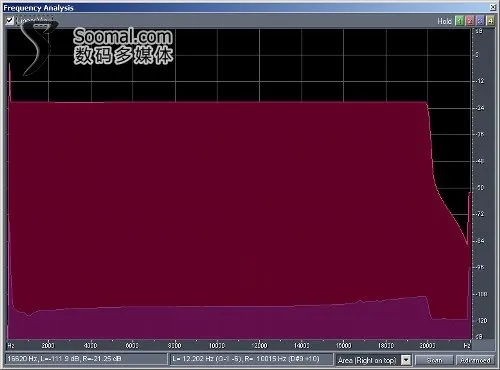The height and width of the screenshot is (370, 500).
Task: Click the blue Hold 3 button
Action: pos(480,21)
